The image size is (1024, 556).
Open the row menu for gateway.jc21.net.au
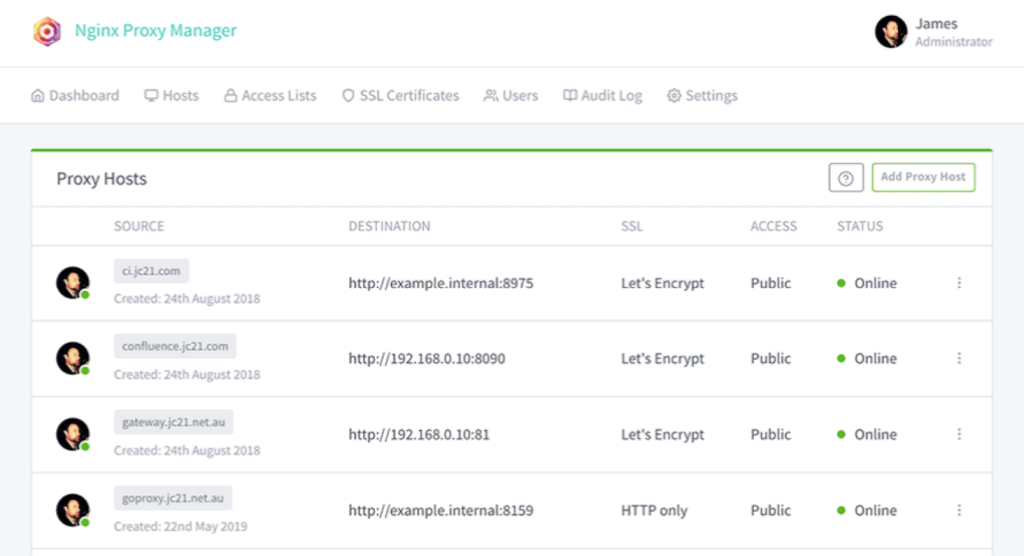coord(959,434)
